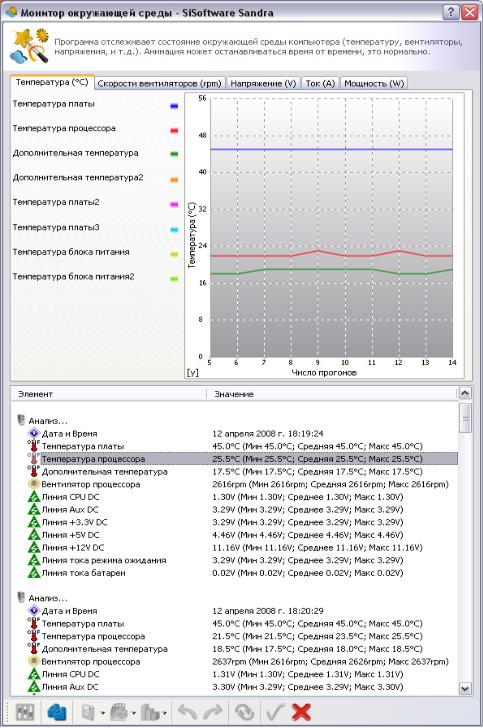The width and height of the screenshot is (483, 728).
Task: Open the options sliders icon in bottom toolbar
Action: point(25,712)
